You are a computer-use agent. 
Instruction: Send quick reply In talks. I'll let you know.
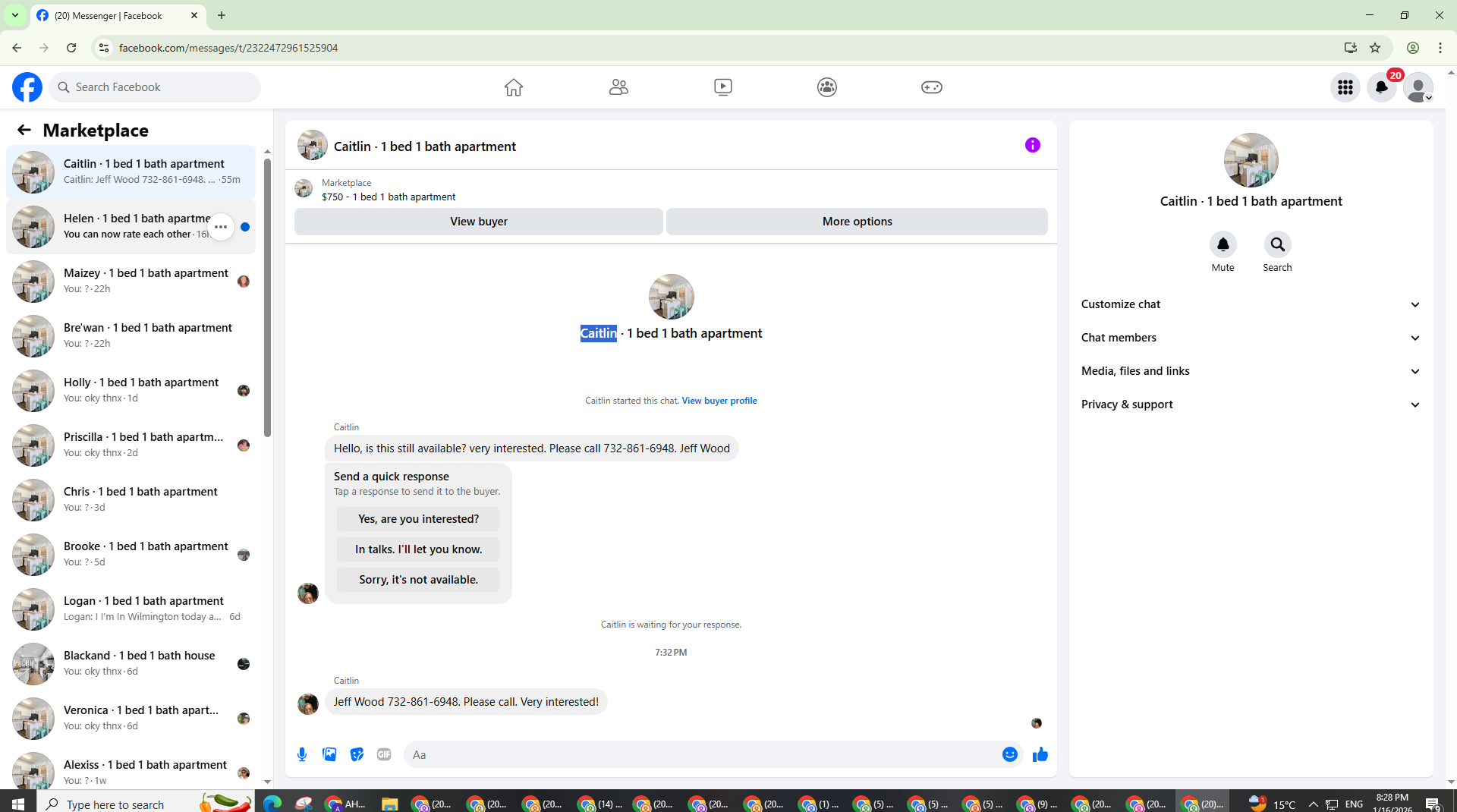coord(418,549)
